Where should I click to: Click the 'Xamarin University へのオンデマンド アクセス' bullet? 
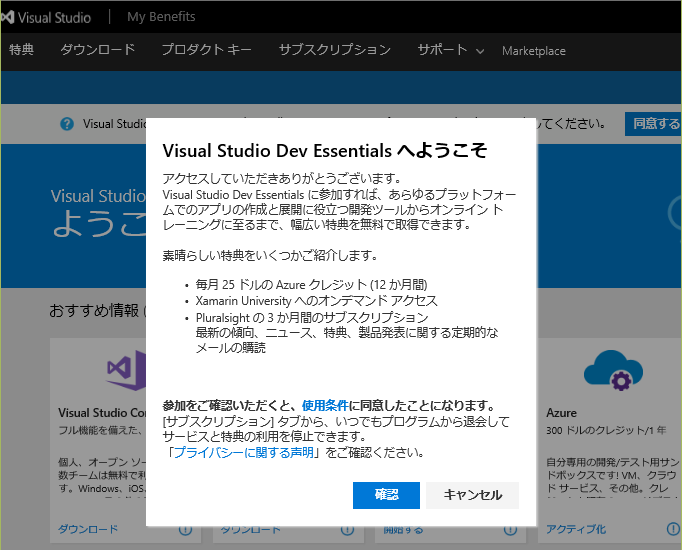click(317, 301)
